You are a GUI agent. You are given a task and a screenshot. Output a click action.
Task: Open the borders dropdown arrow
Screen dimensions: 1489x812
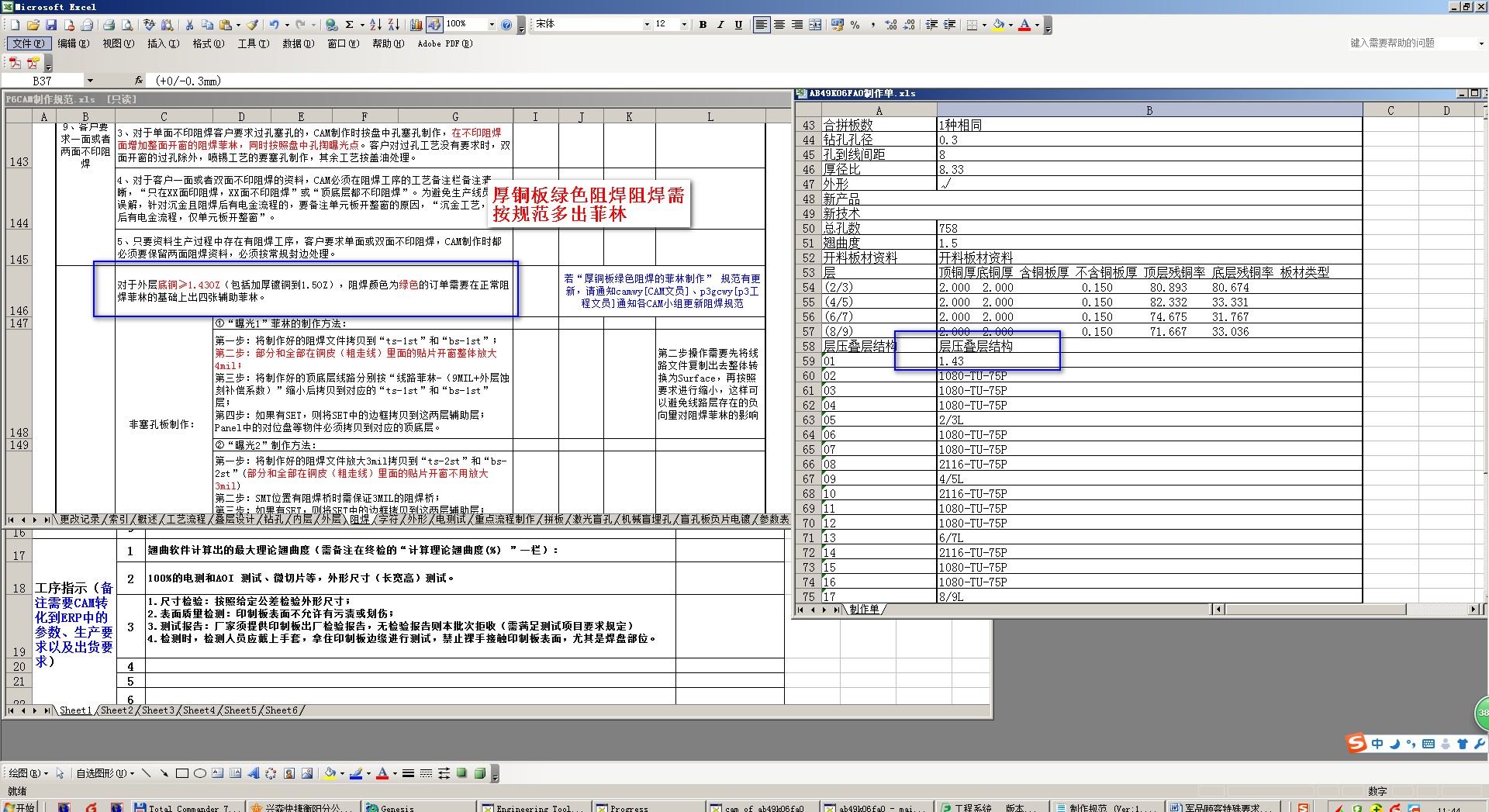[984, 25]
